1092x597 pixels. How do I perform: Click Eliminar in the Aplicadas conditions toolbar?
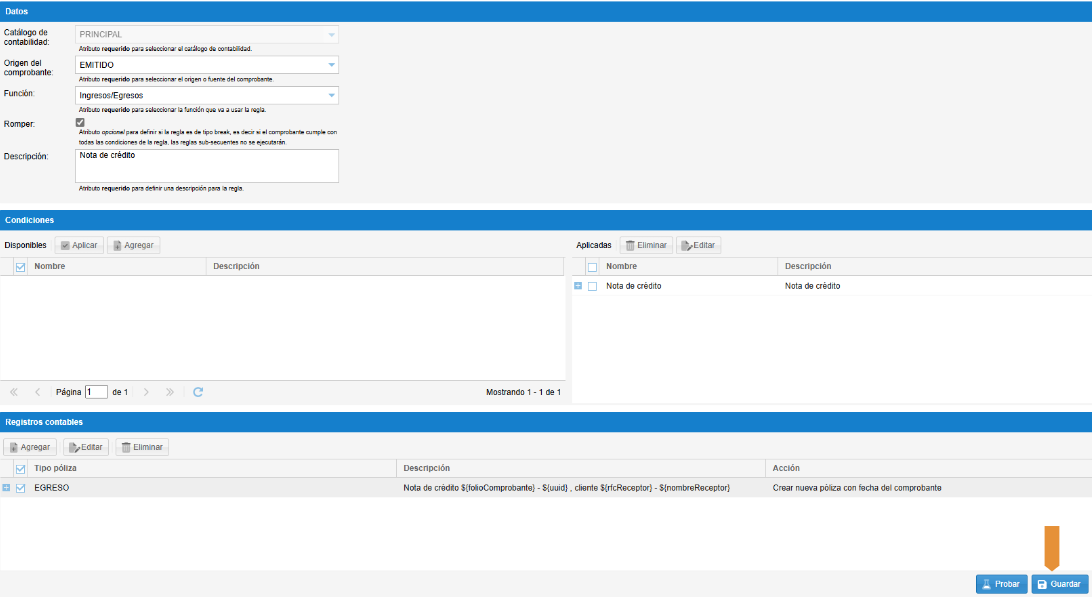pos(645,245)
